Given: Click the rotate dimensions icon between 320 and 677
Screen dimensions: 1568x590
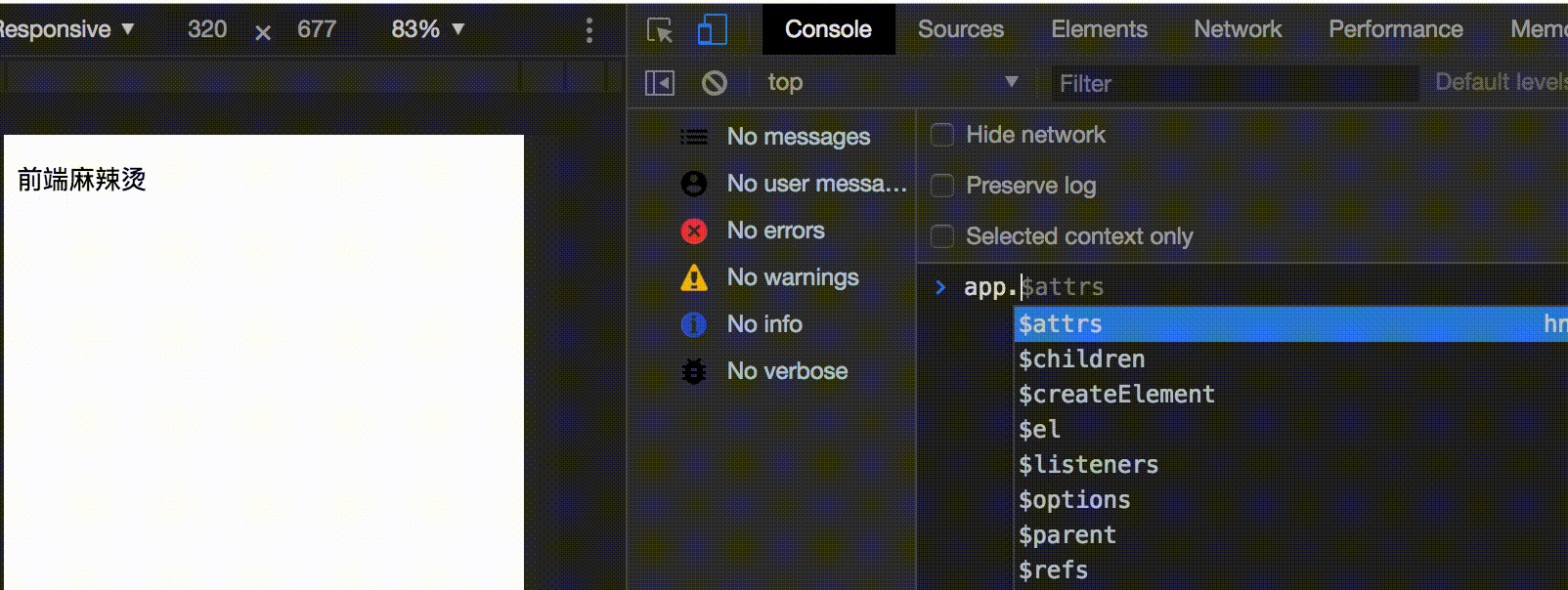Looking at the screenshot, I should click(x=263, y=32).
